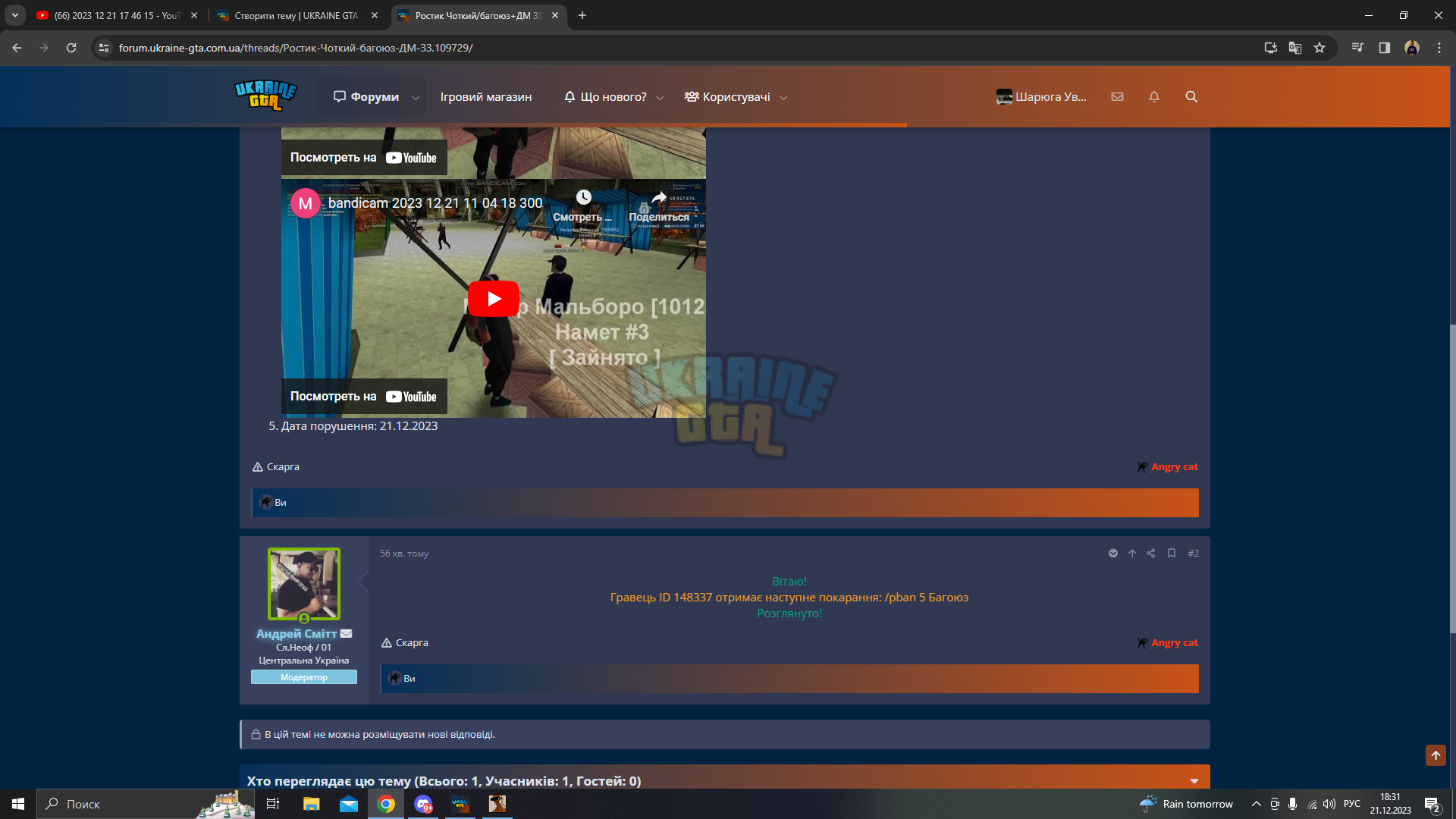Screen dimensions: 1456x819
Task: Expand the Форуми dropdown chevron
Action: tap(416, 98)
